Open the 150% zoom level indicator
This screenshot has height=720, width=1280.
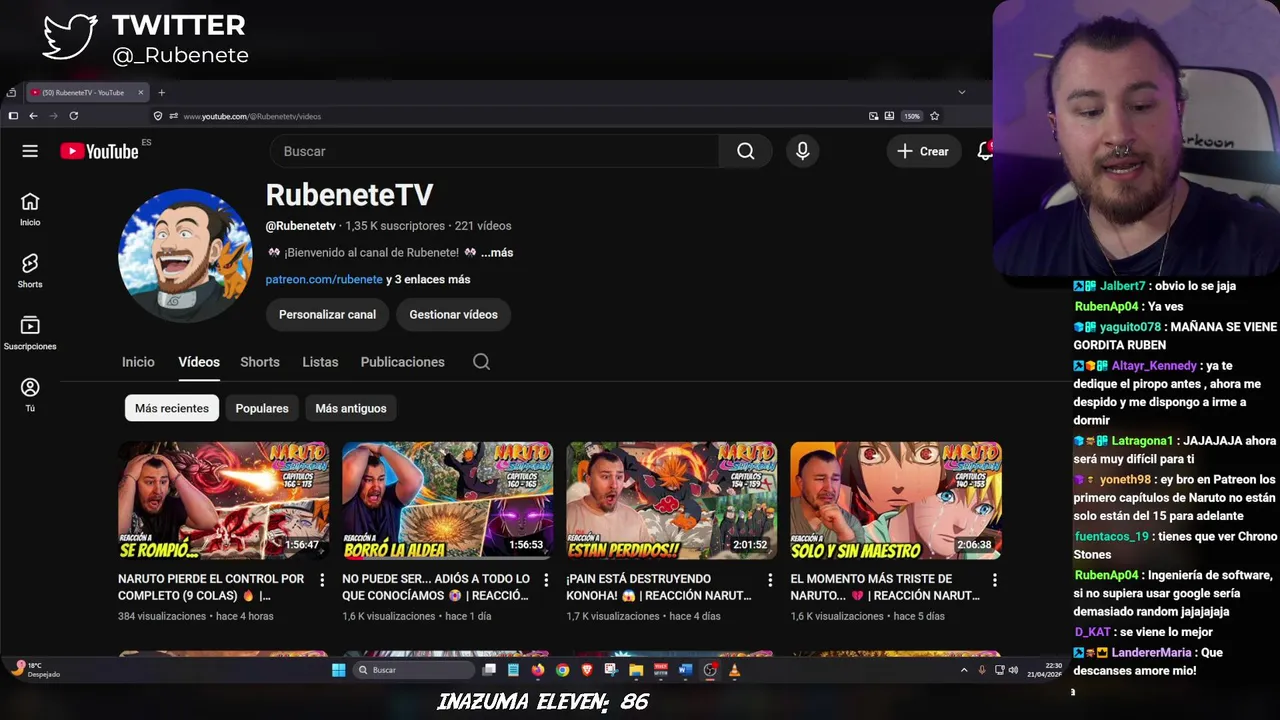pos(912,116)
